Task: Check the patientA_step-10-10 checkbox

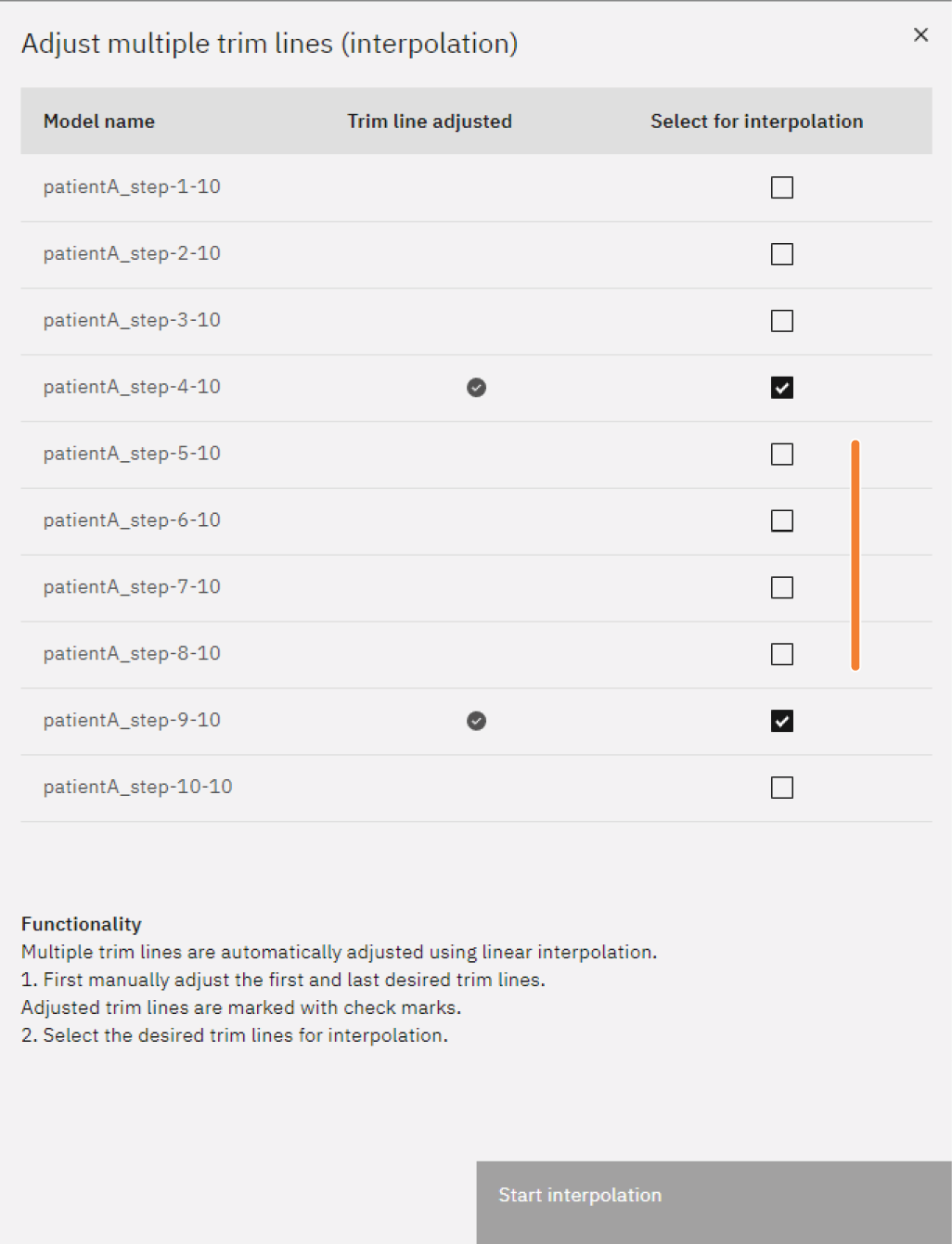Action: coord(782,788)
